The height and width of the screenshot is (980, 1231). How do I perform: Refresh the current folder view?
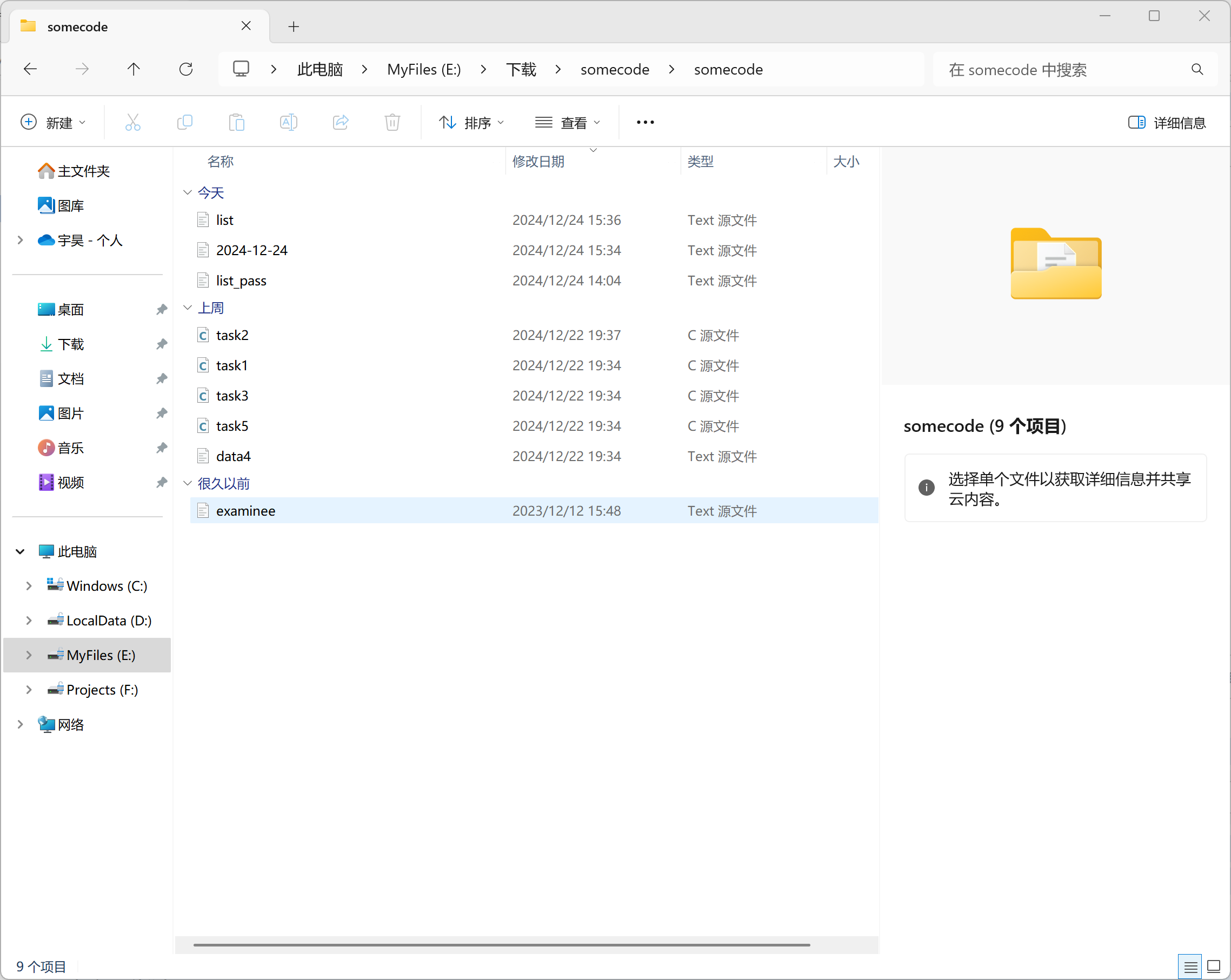(x=186, y=70)
